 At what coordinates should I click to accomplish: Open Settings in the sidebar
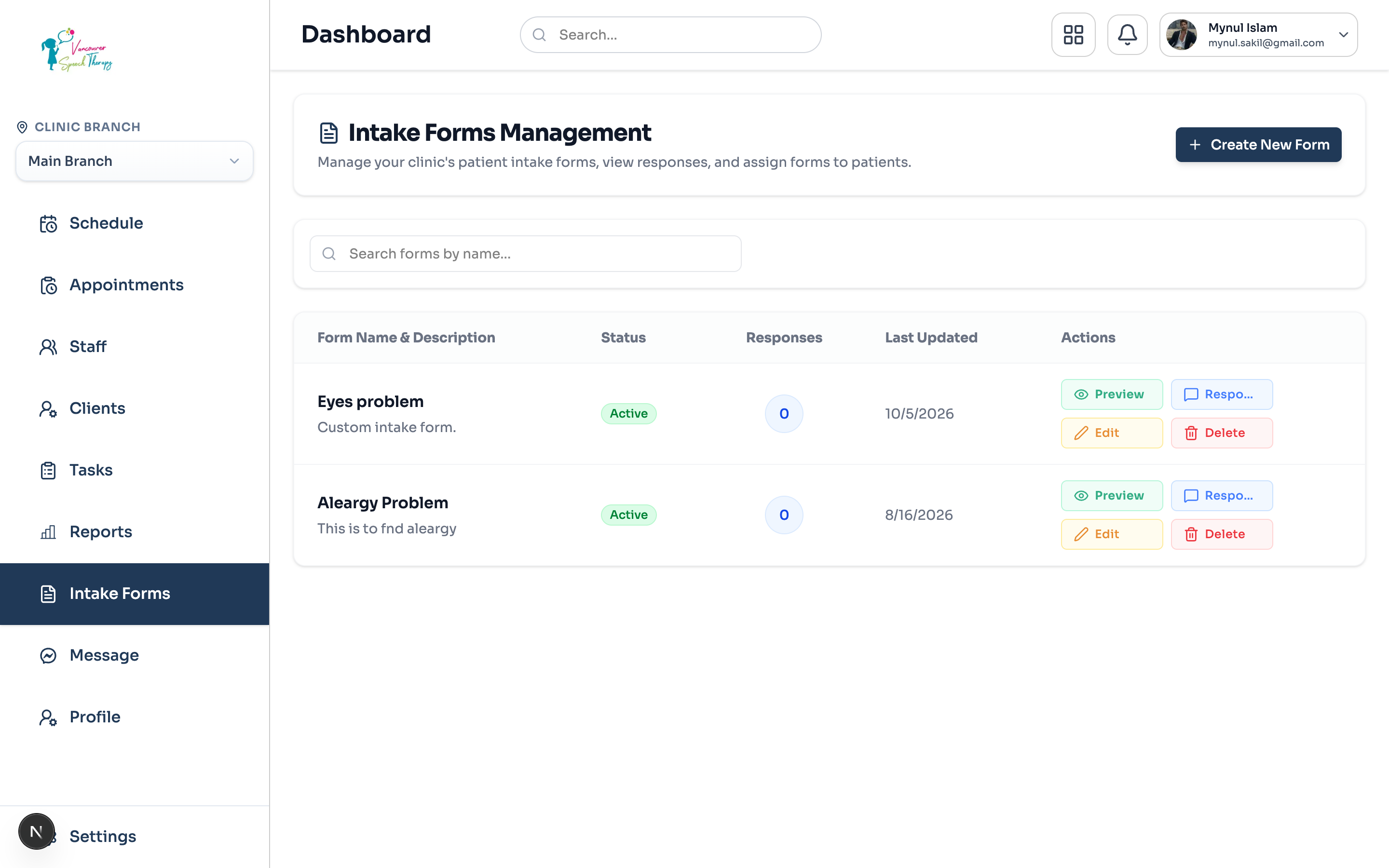134,837
